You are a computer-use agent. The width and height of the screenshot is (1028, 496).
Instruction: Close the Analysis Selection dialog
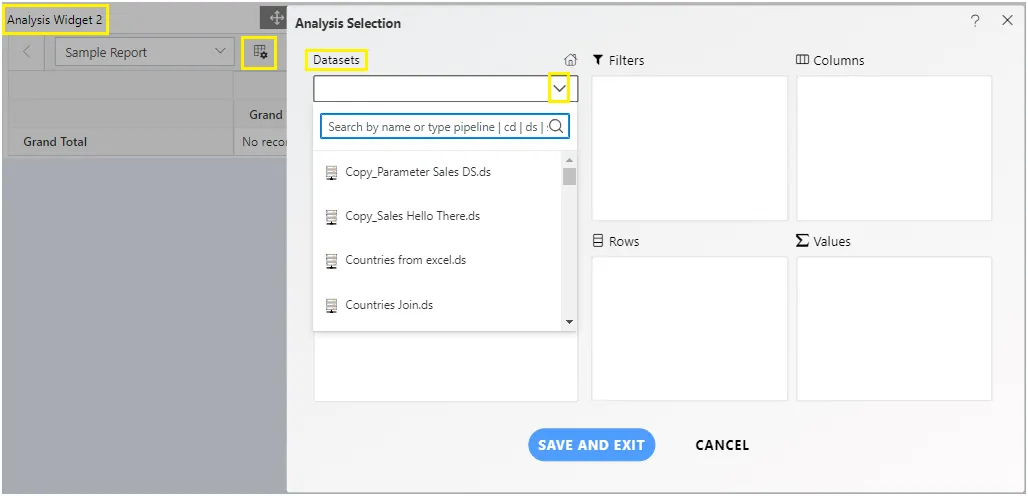[x=1008, y=20]
